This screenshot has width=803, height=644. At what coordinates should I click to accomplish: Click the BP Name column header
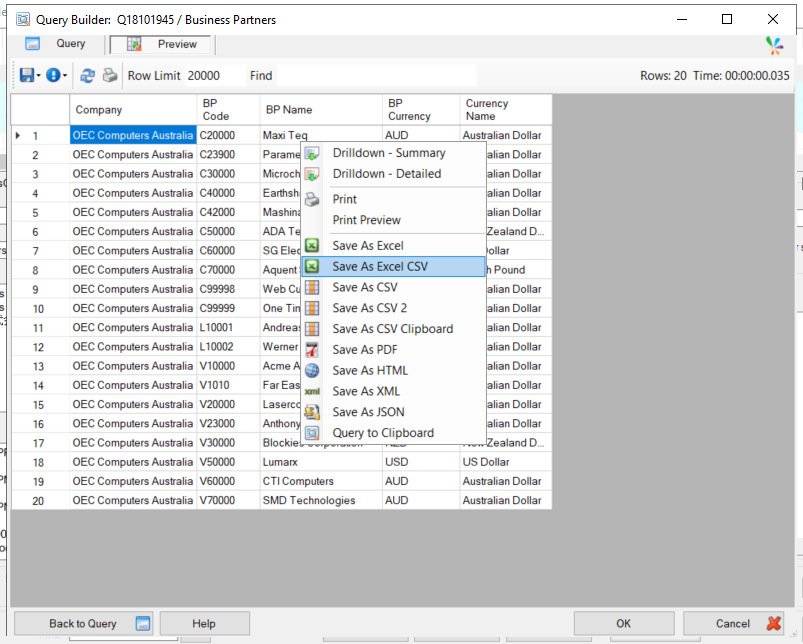[x=321, y=110]
